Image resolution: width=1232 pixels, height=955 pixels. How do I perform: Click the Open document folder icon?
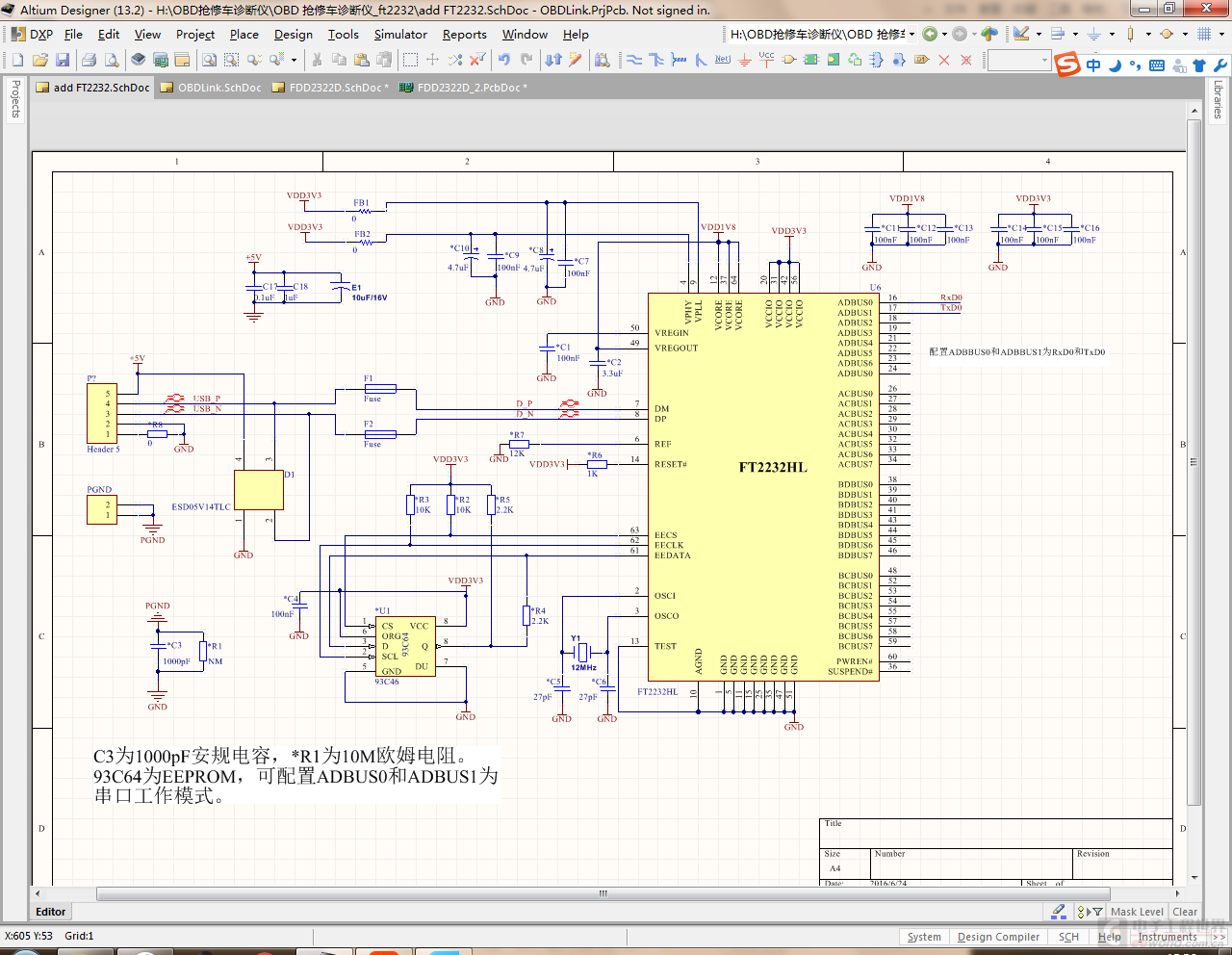click(x=40, y=60)
